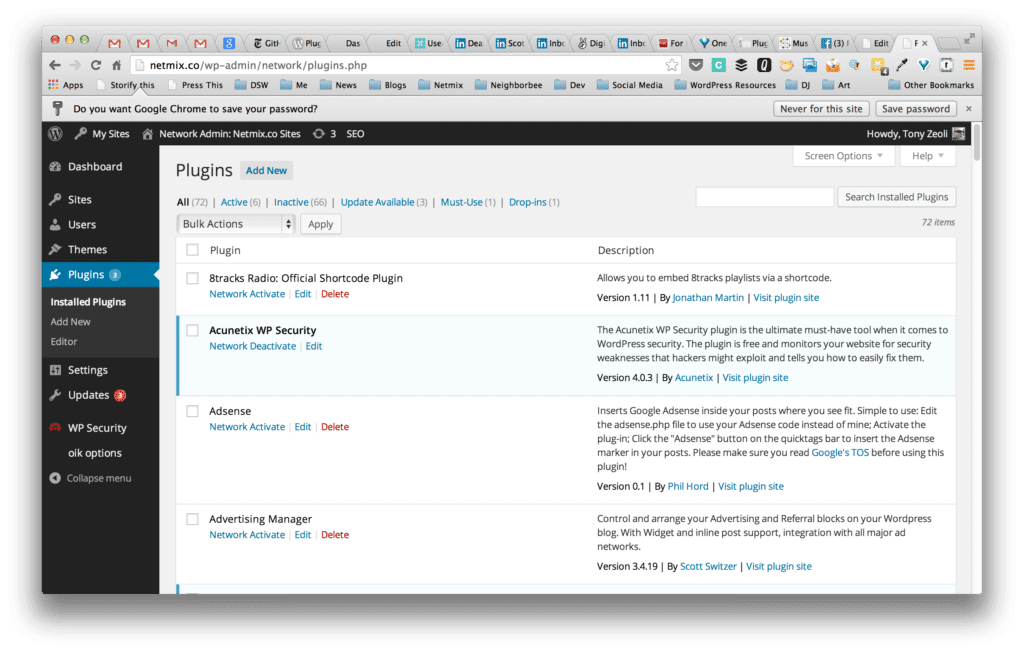Image resolution: width=1024 pixels, height=652 pixels.
Task: Check the Advertising Manager plugin checkbox
Action: point(193,519)
